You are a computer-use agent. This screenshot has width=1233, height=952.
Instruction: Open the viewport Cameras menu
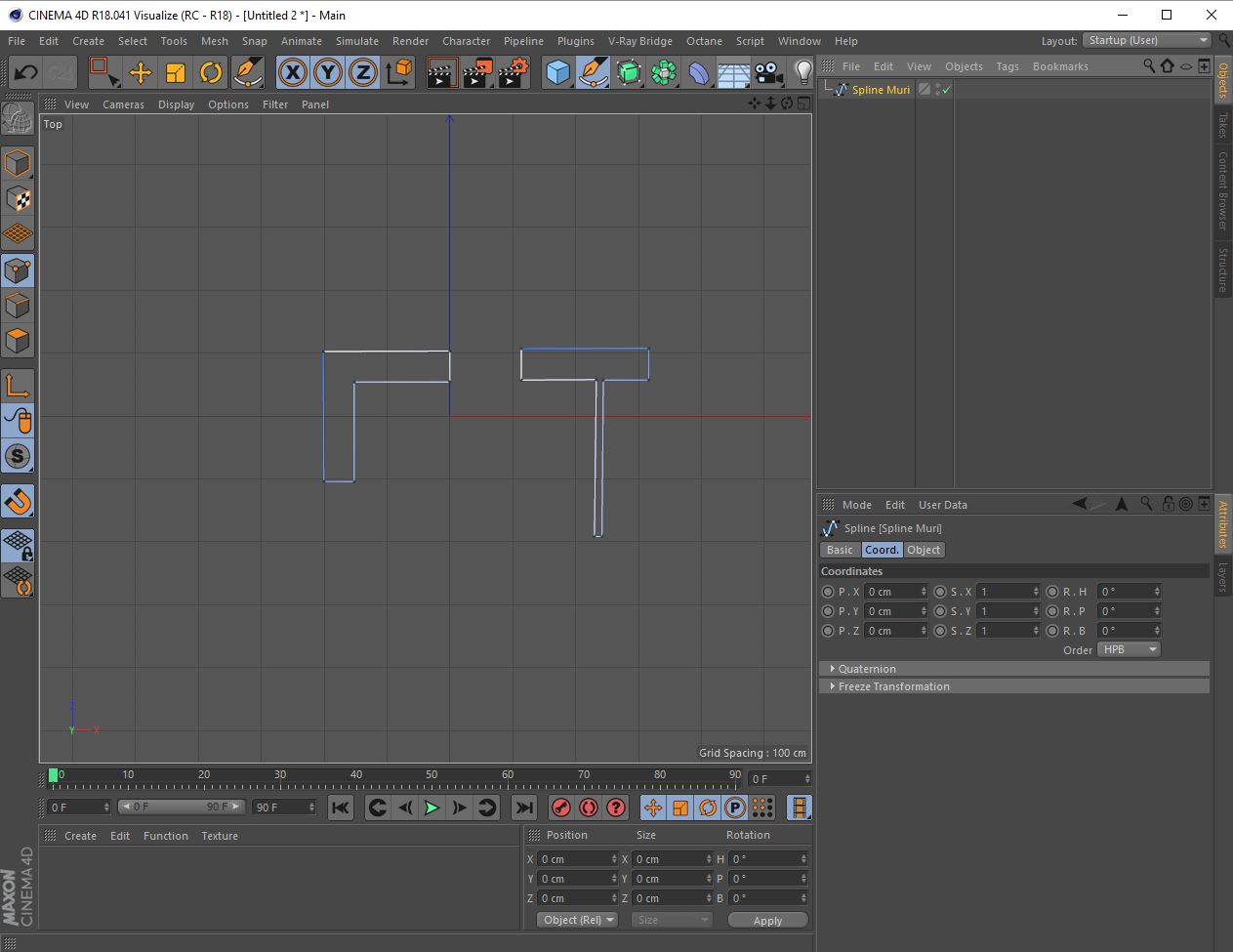[123, 104]
